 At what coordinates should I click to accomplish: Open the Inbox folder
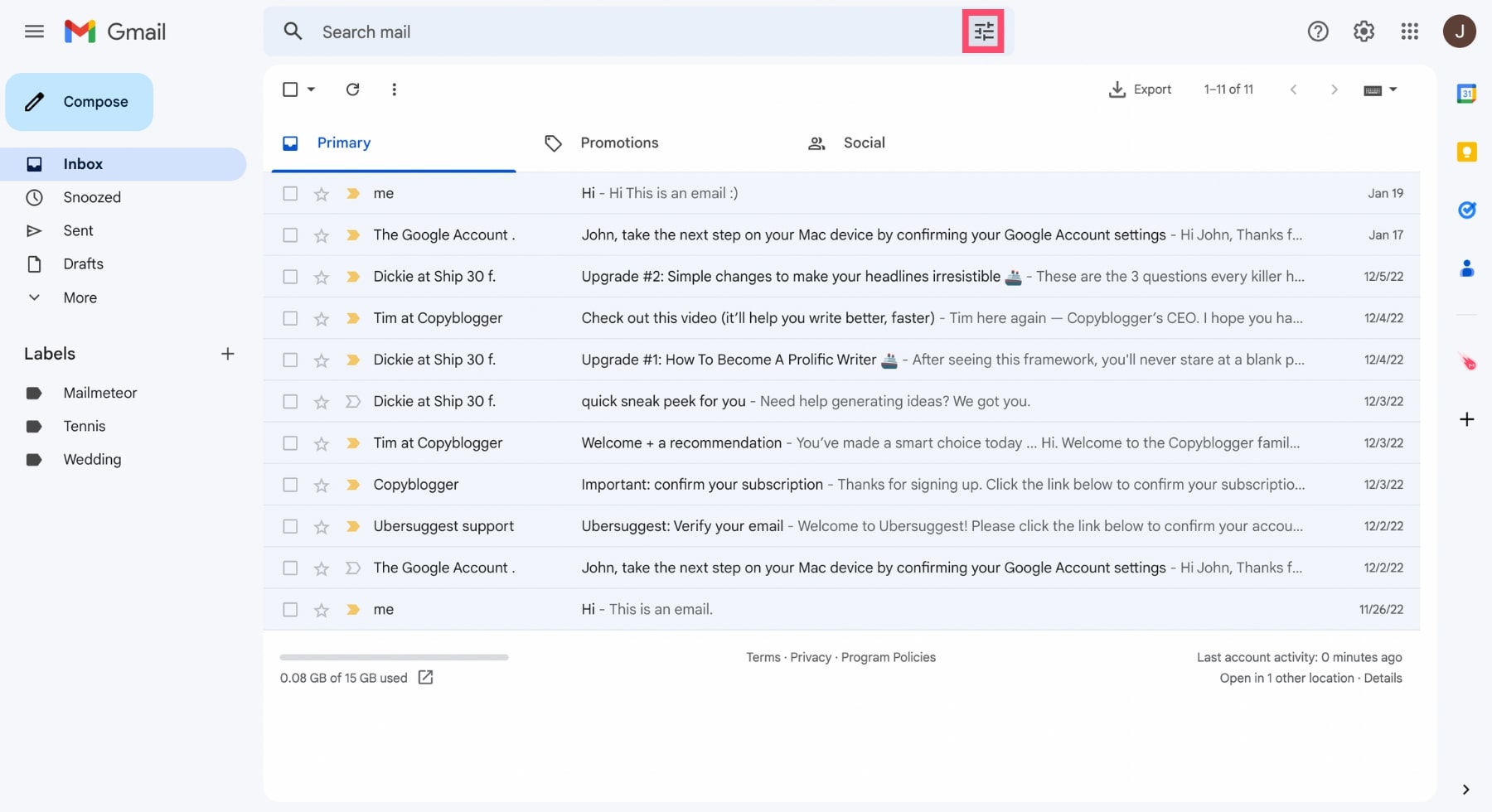pos(123,164)
